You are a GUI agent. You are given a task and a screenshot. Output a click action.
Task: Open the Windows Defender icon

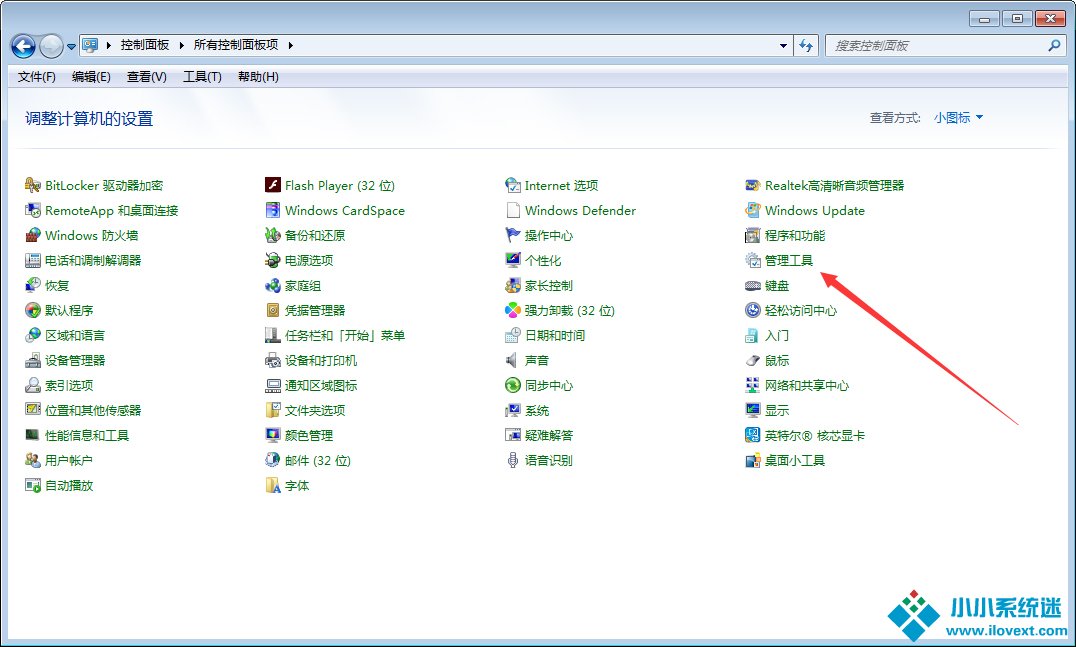click(x=513, y=210)
